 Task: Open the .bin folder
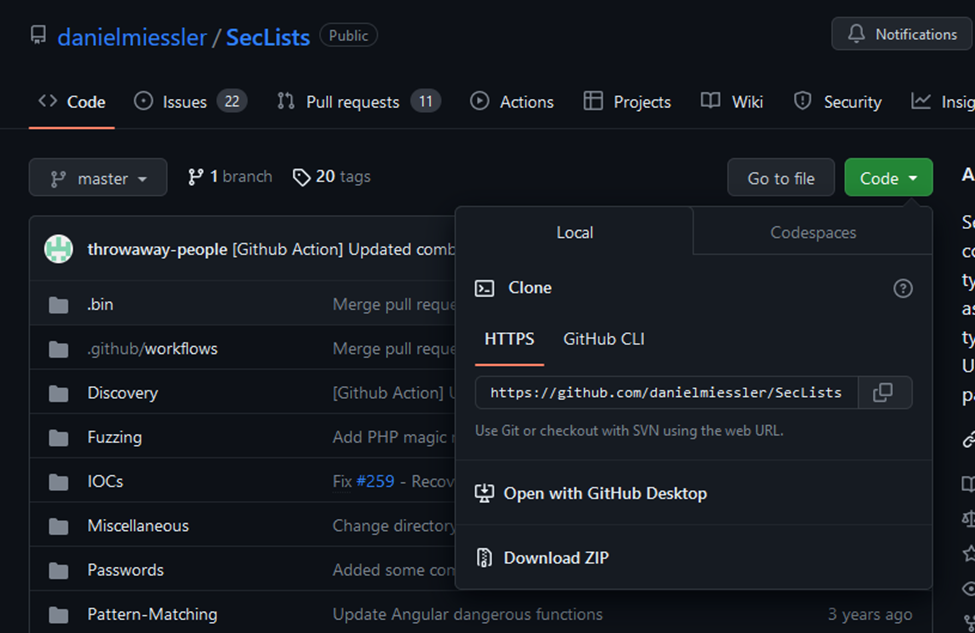[x=101, y=304]
